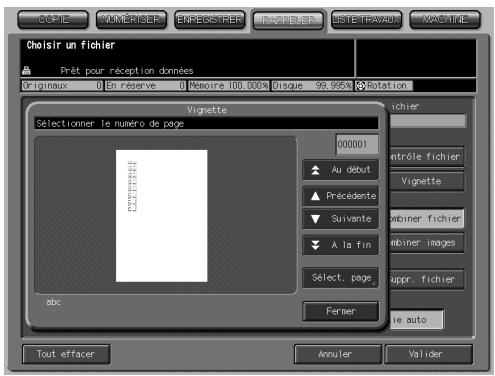Click the Sélect. page button
This screenshot has width=495, height=376.
341,278
